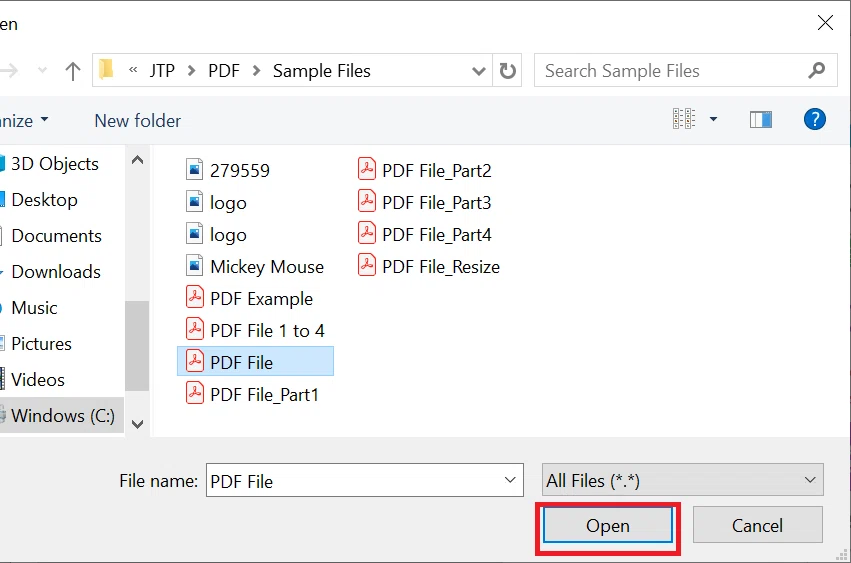
Task: Open Downloads in navigation pane
Action: tap(55, 271)
